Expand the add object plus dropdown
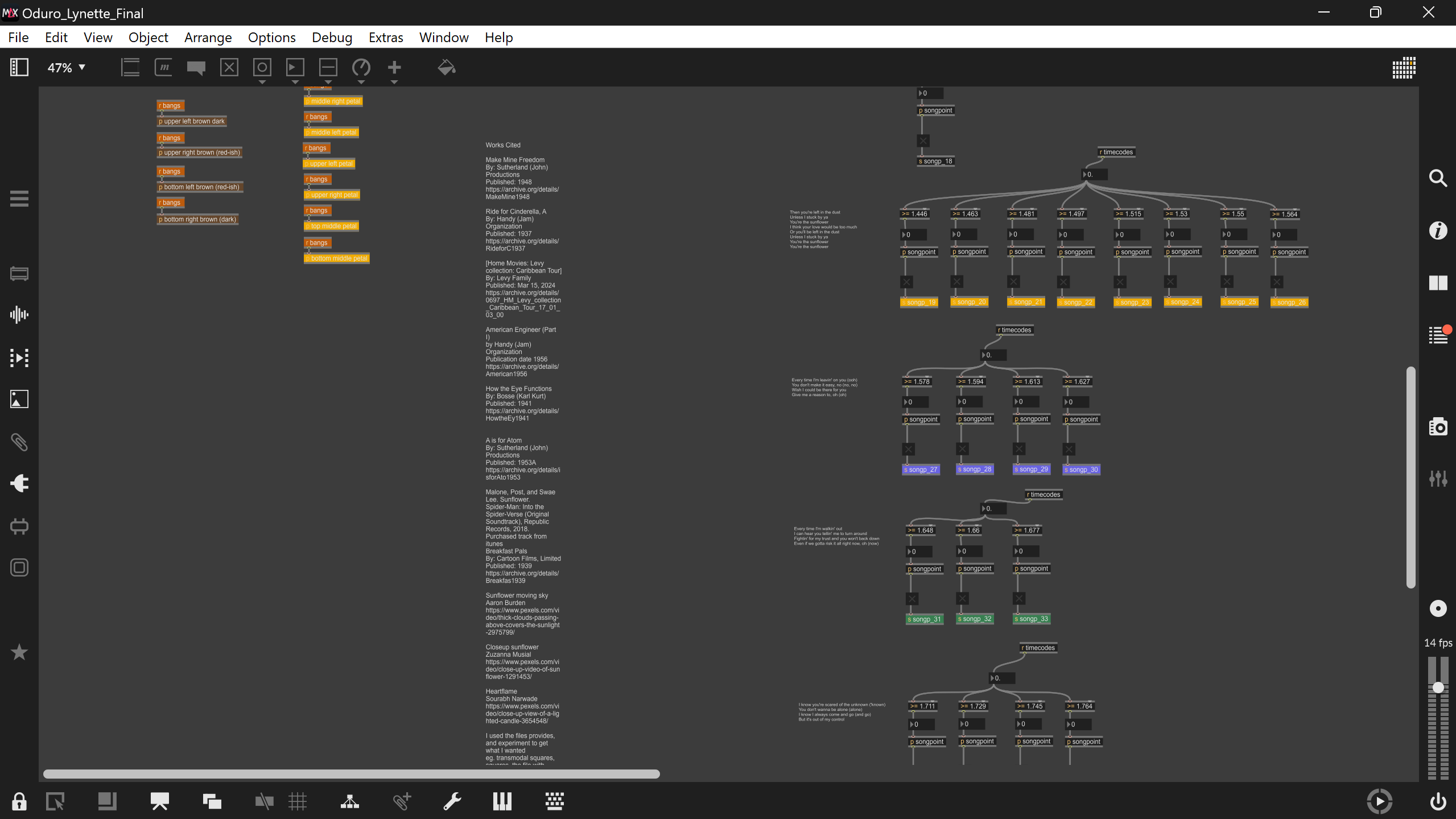The height and width of the screenshot is (819, 1456). 394,83
